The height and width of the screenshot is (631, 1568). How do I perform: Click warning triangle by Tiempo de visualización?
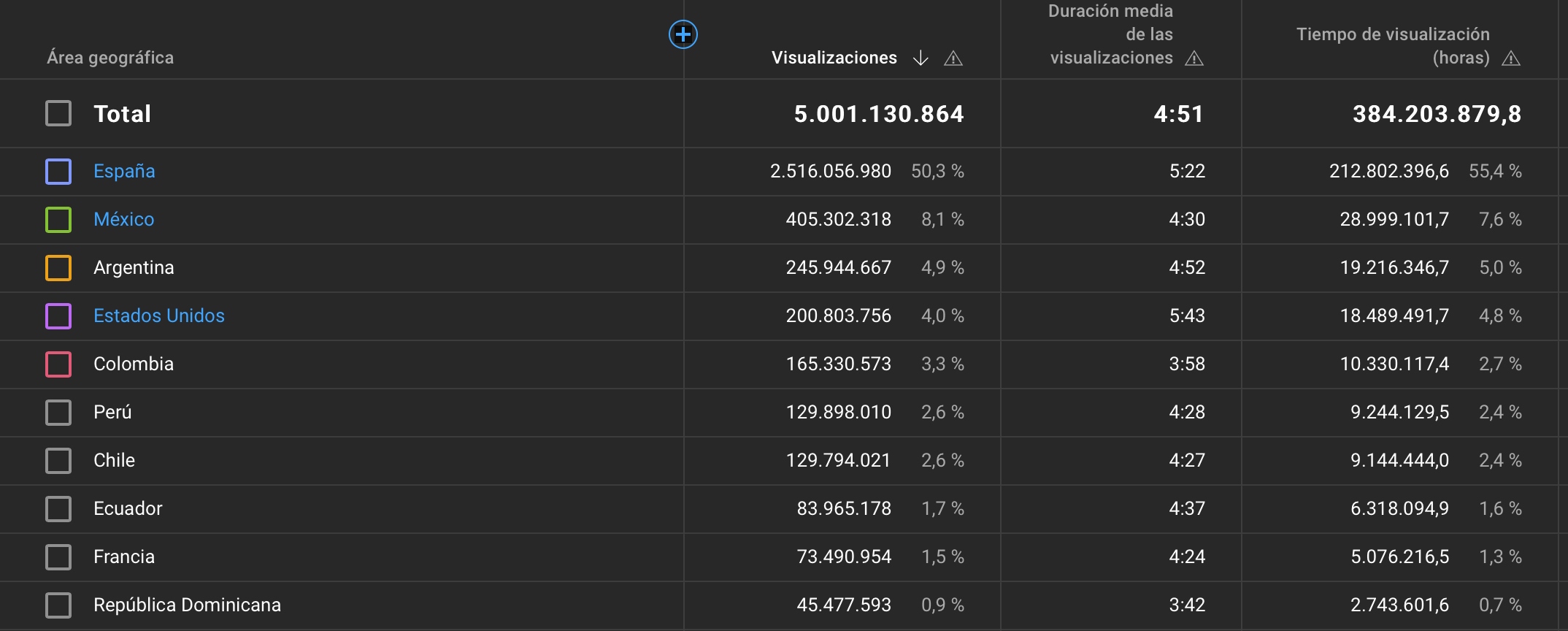pyautogui.click(x=1511, y=58)
